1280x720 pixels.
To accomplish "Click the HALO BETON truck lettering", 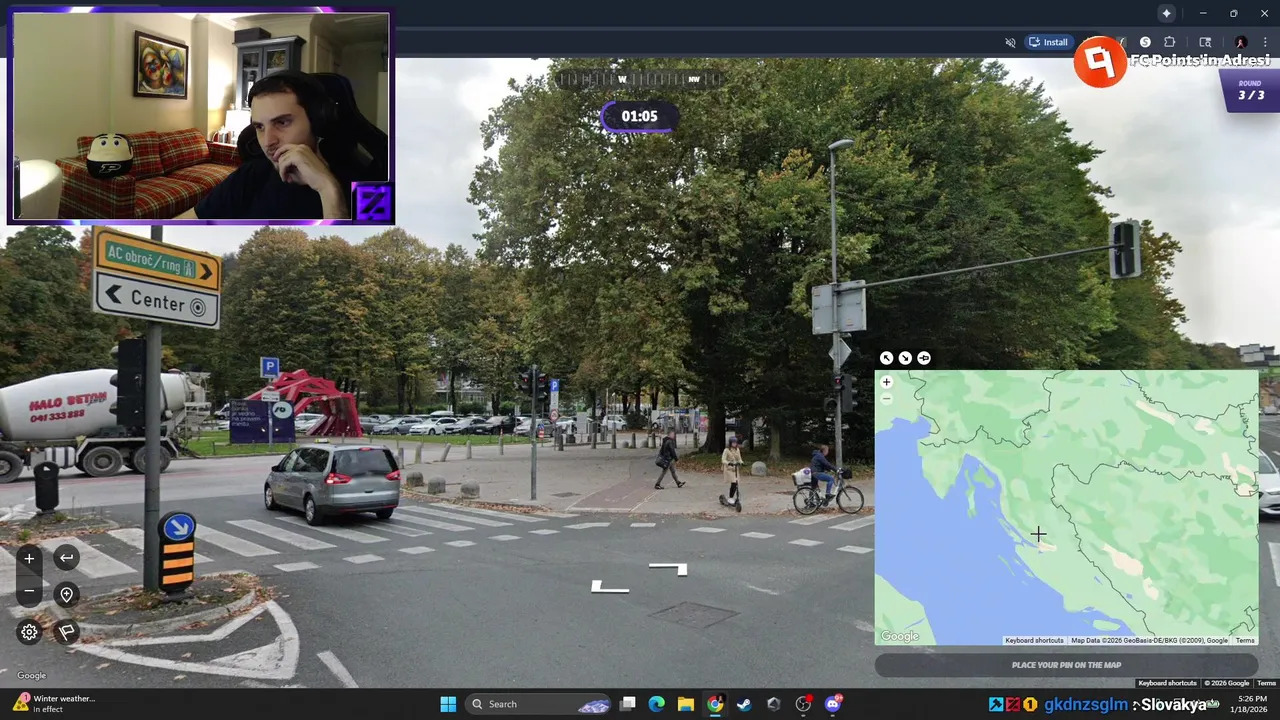I will [67, 402].
